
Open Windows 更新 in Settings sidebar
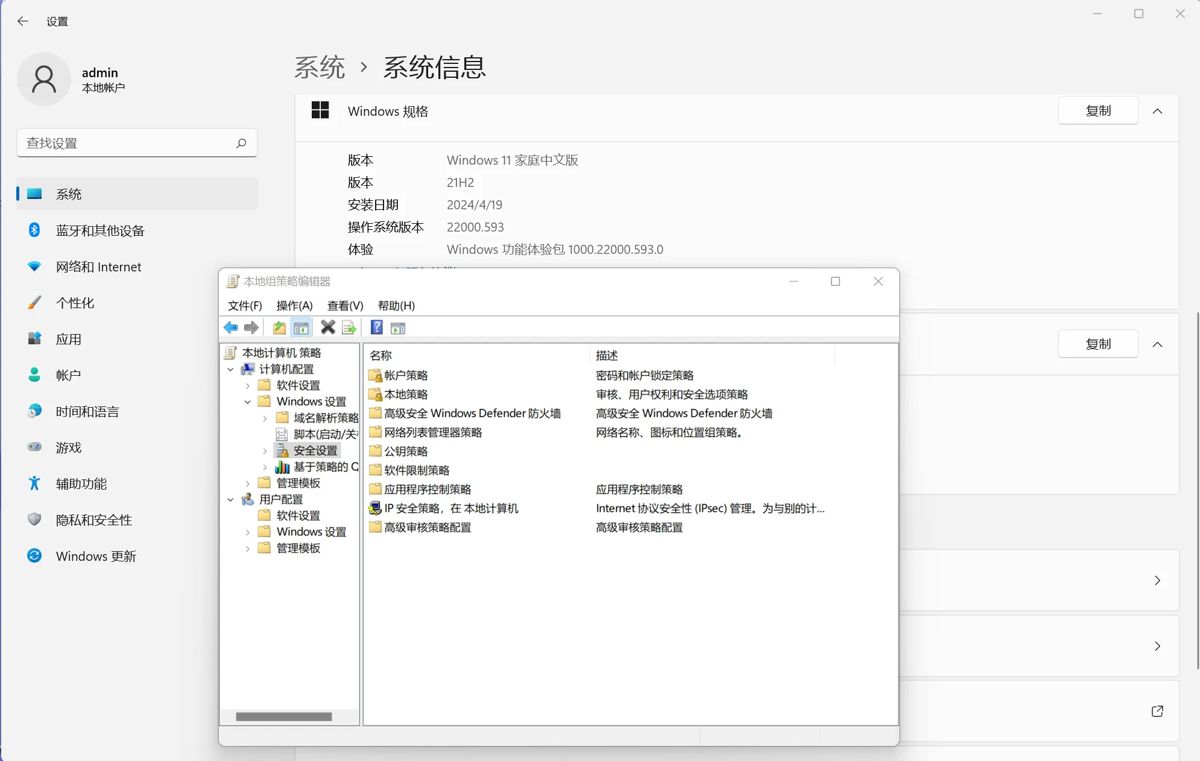[137, 556]
